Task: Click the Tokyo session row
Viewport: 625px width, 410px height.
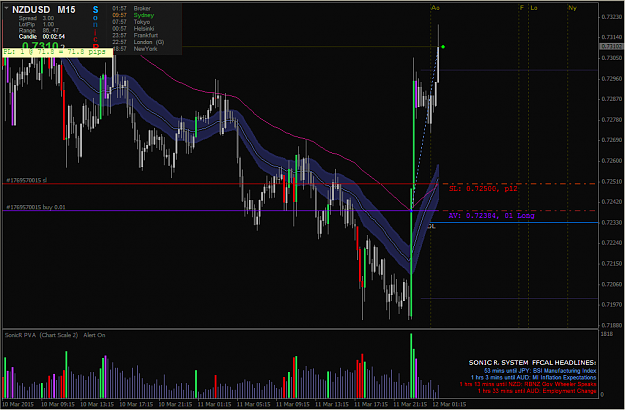Action: click(131, 22)
